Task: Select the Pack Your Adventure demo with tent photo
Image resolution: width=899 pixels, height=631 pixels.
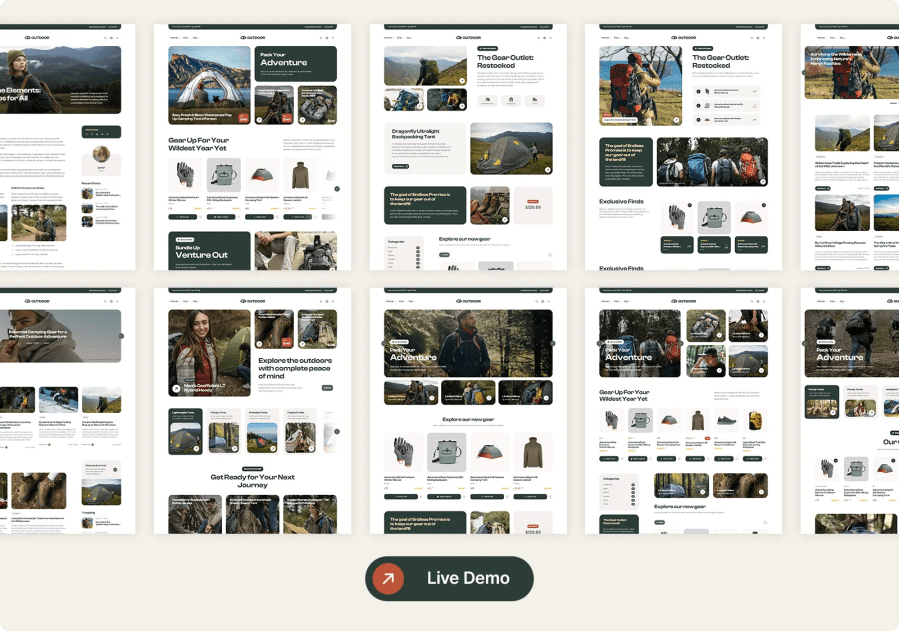Action: point(252,147)
